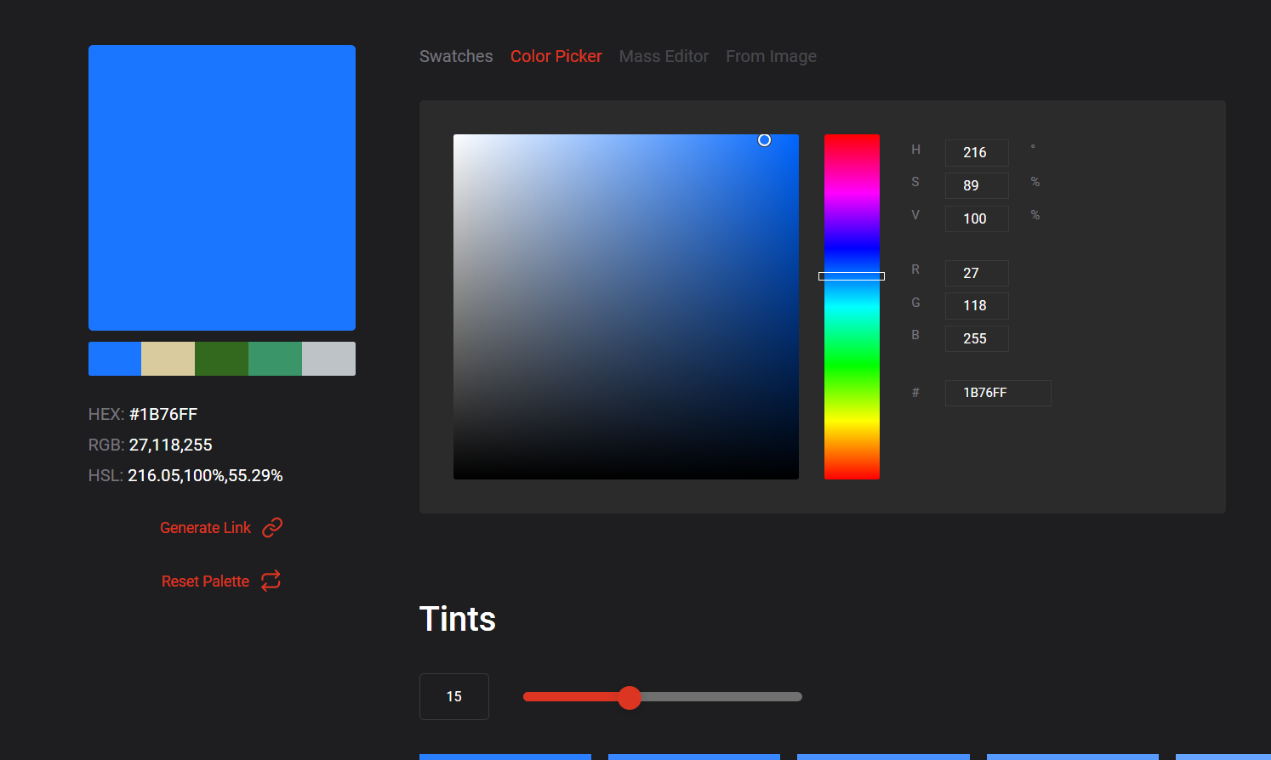Click the large blue color preview

click(221, 187)
